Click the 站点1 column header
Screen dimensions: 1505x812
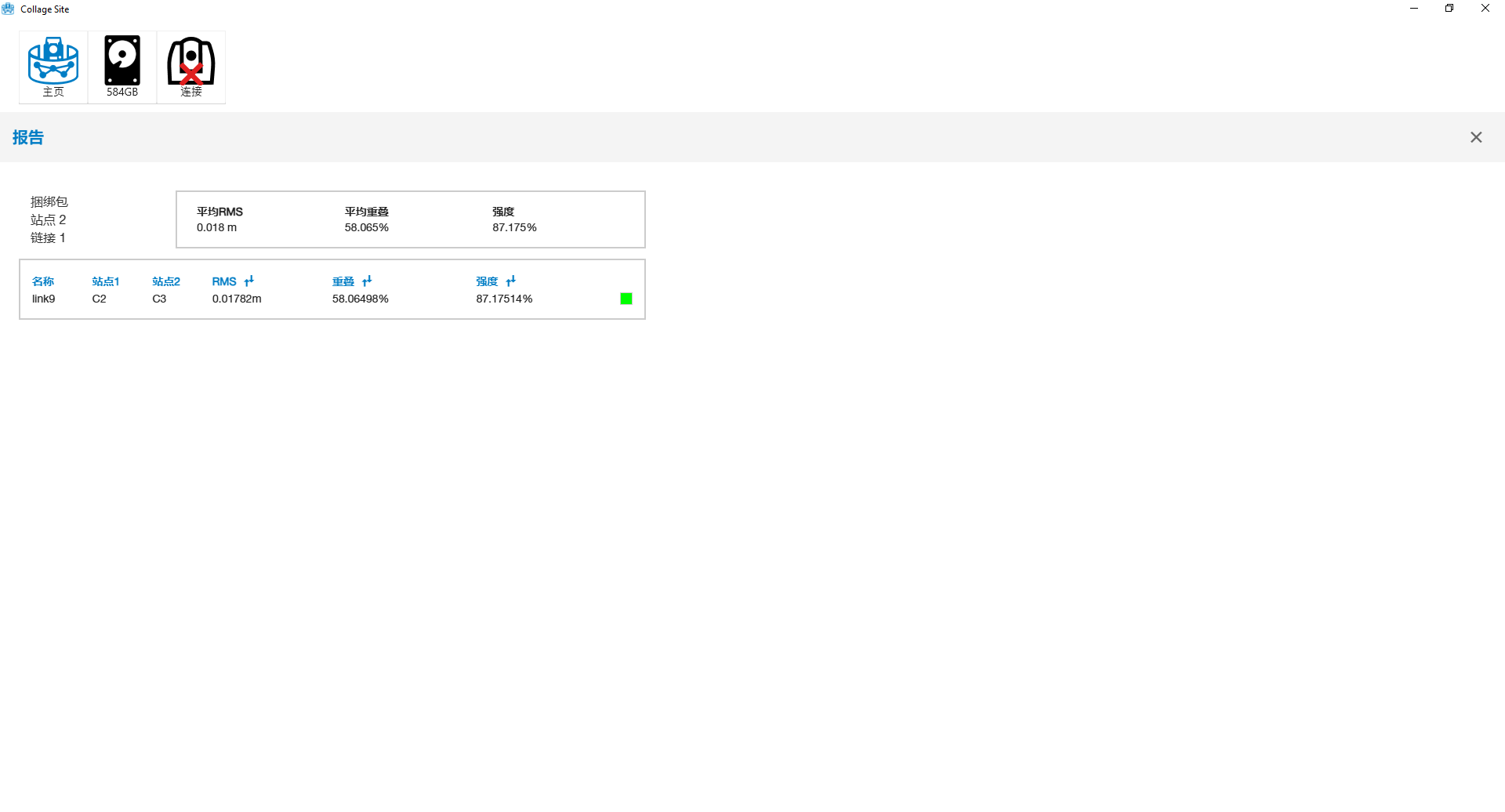105,281
